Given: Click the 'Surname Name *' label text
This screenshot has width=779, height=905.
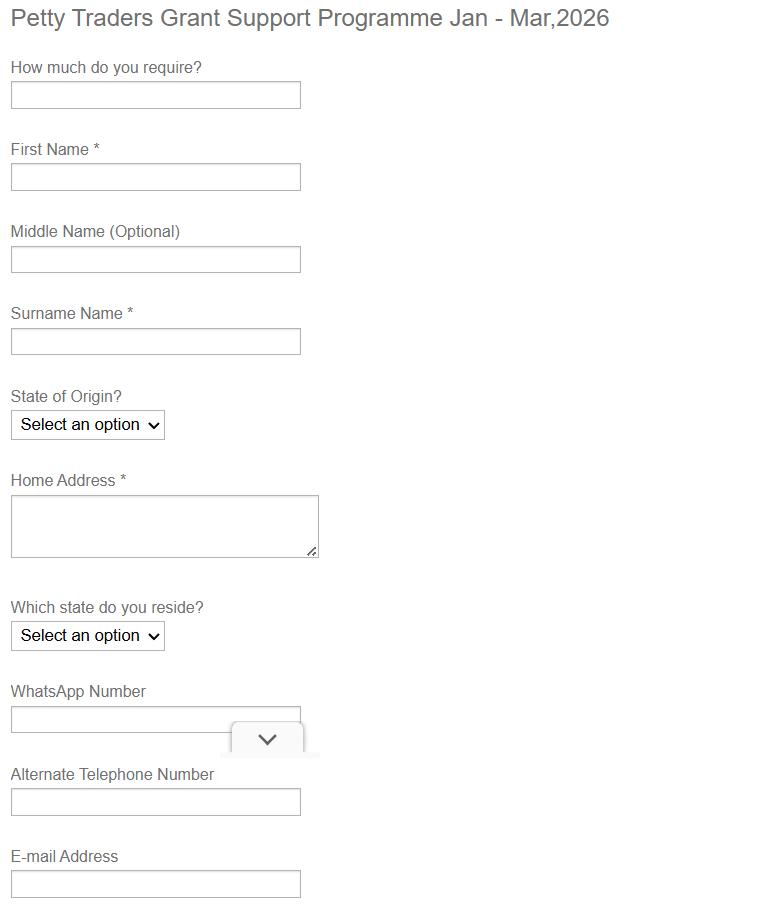Looking at the screenshot, I should (x=72, y=313).
